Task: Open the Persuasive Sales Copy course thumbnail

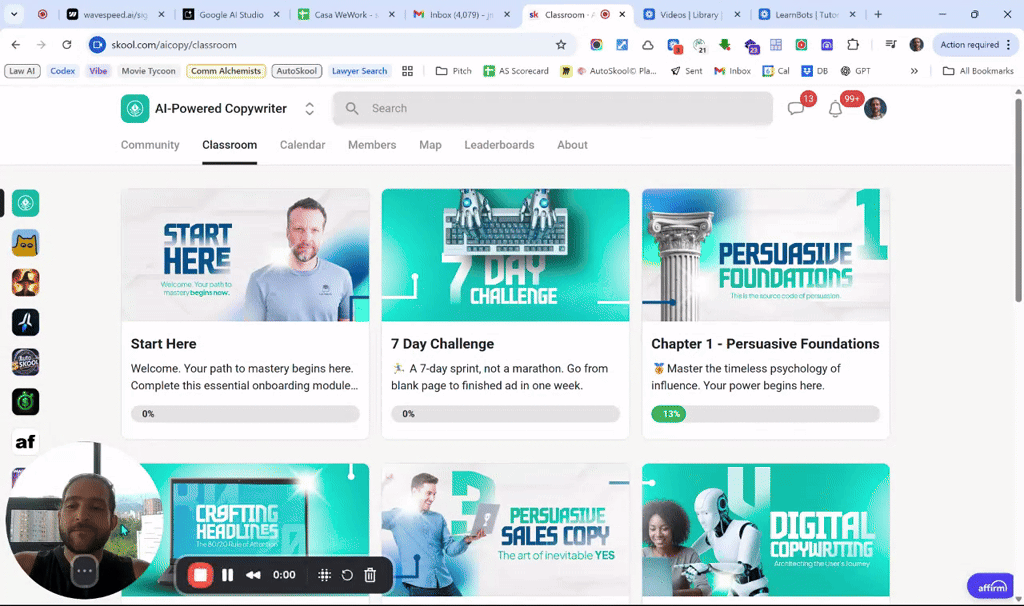Action: tap(505, 530)
